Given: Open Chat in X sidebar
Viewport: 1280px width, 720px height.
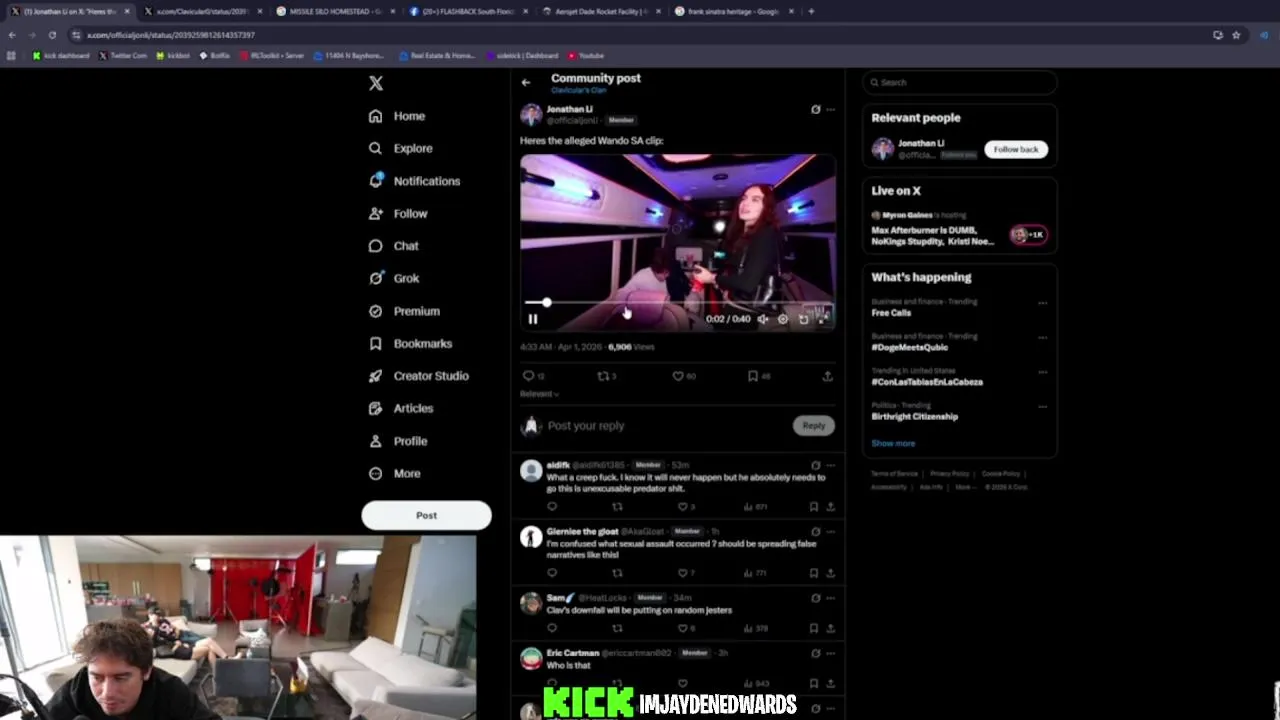Looking at the screenshot, I should tap(393, 246).
